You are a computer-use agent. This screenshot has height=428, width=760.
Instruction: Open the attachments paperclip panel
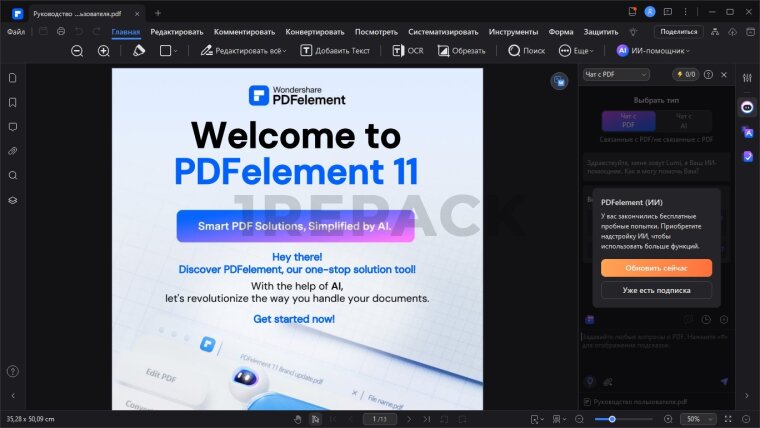point(13,151)
